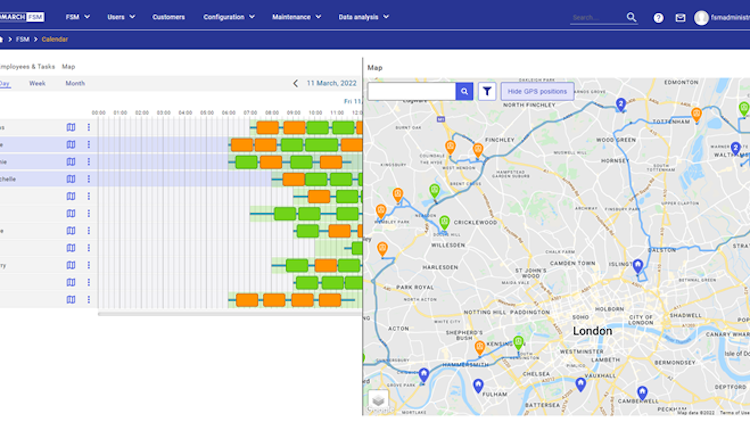
Task: Open map icon for the 'chelle' row
Action: 71,179
